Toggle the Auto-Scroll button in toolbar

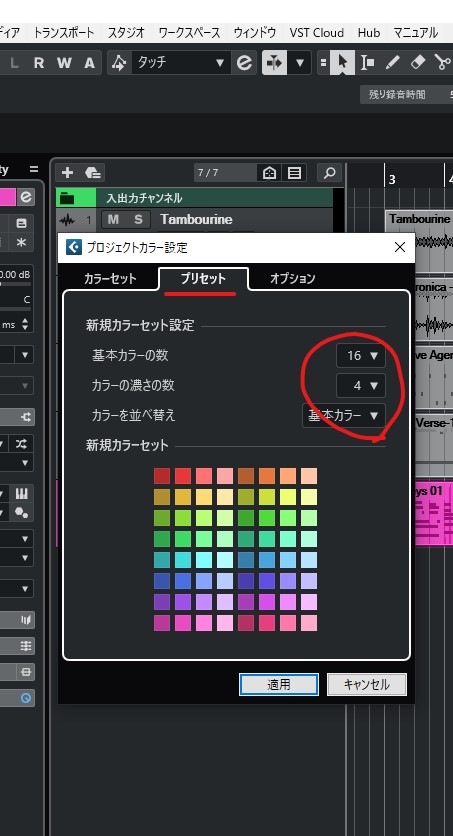pos(274,63)
